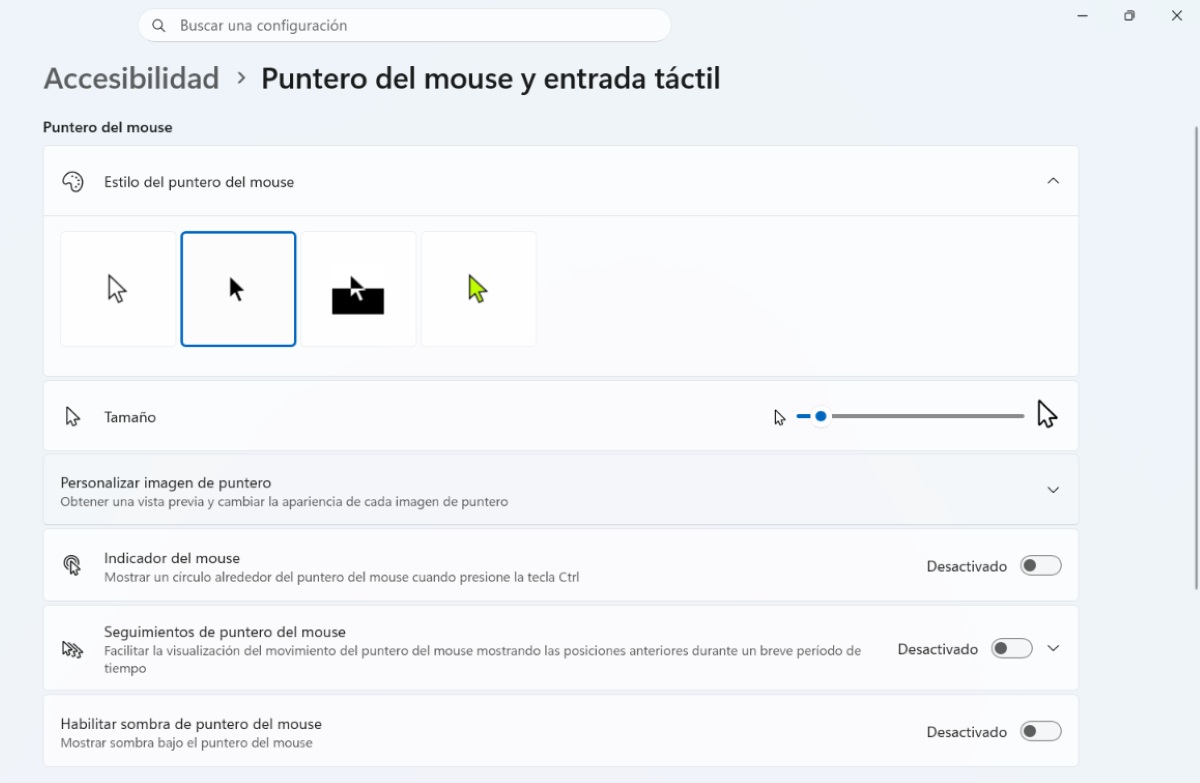Click the pointer size slider handle
This screenshot has width=1200, height=783.
[821, 416]
